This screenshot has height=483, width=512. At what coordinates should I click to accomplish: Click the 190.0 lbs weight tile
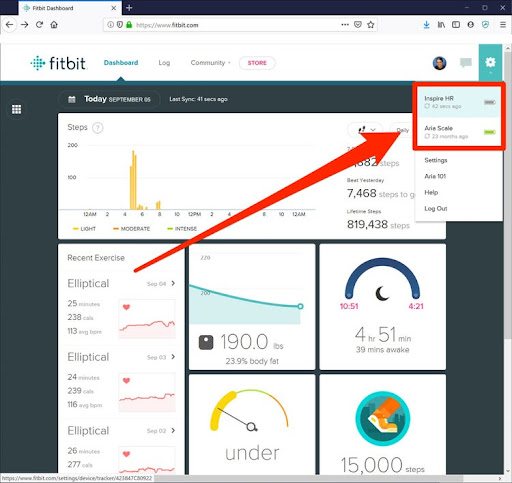tap(252, 307)
